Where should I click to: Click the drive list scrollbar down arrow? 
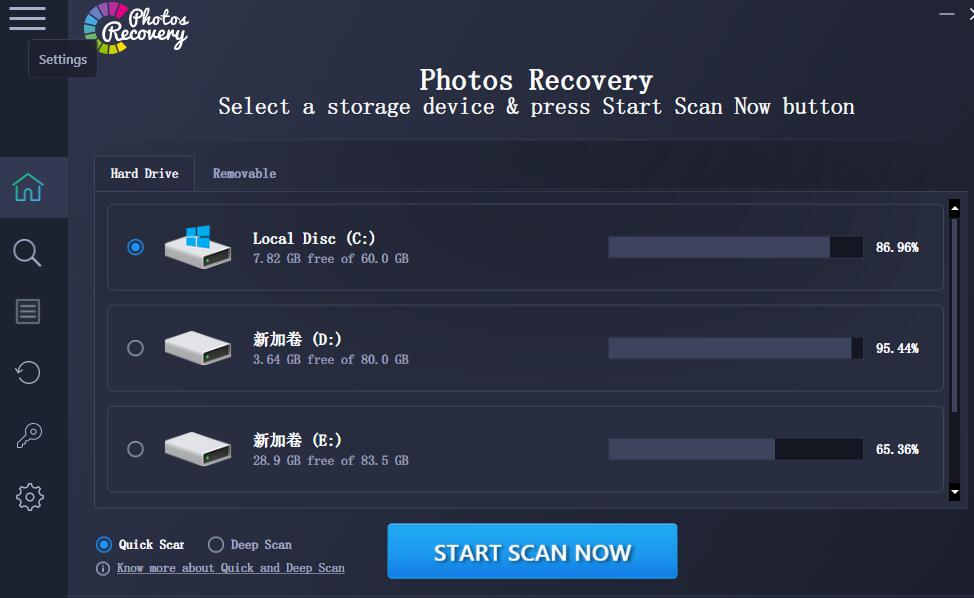pyautogui.click(x=955, y=493)
